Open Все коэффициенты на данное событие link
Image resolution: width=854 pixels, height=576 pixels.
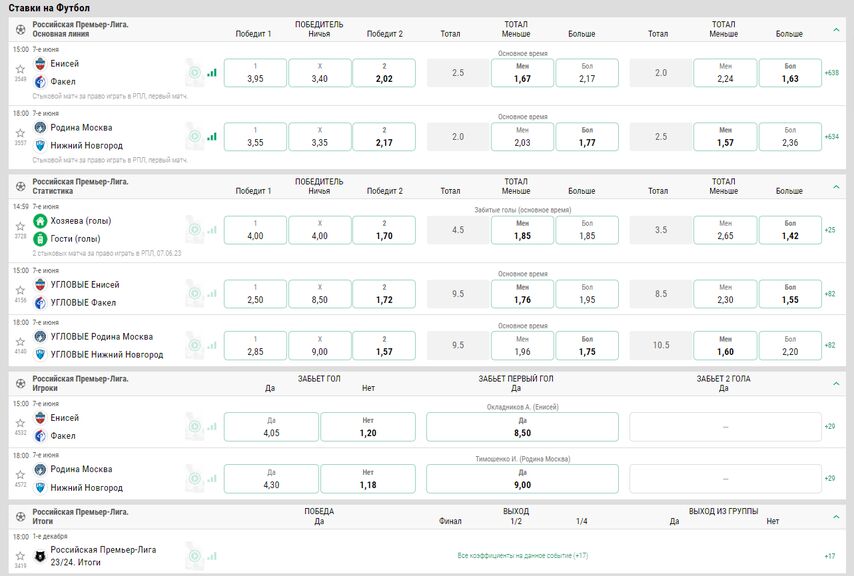coord(522,555)
